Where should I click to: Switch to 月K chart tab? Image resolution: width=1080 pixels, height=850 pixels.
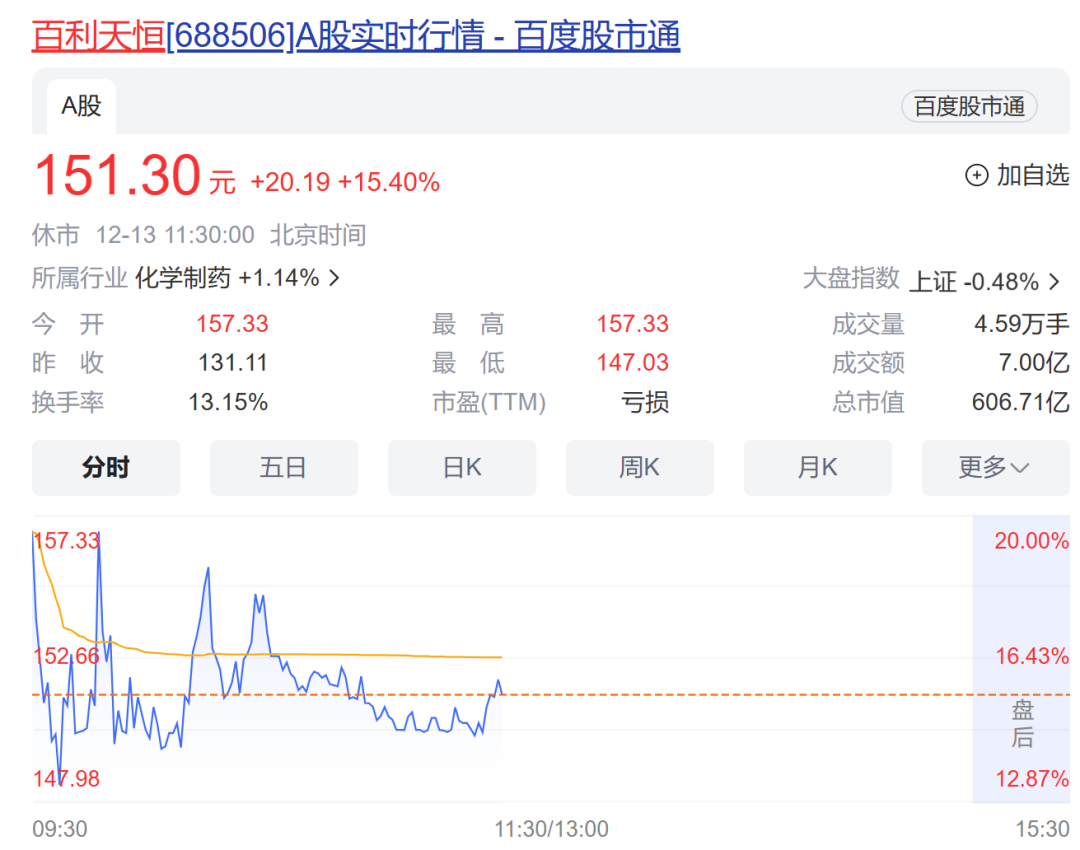818,468
